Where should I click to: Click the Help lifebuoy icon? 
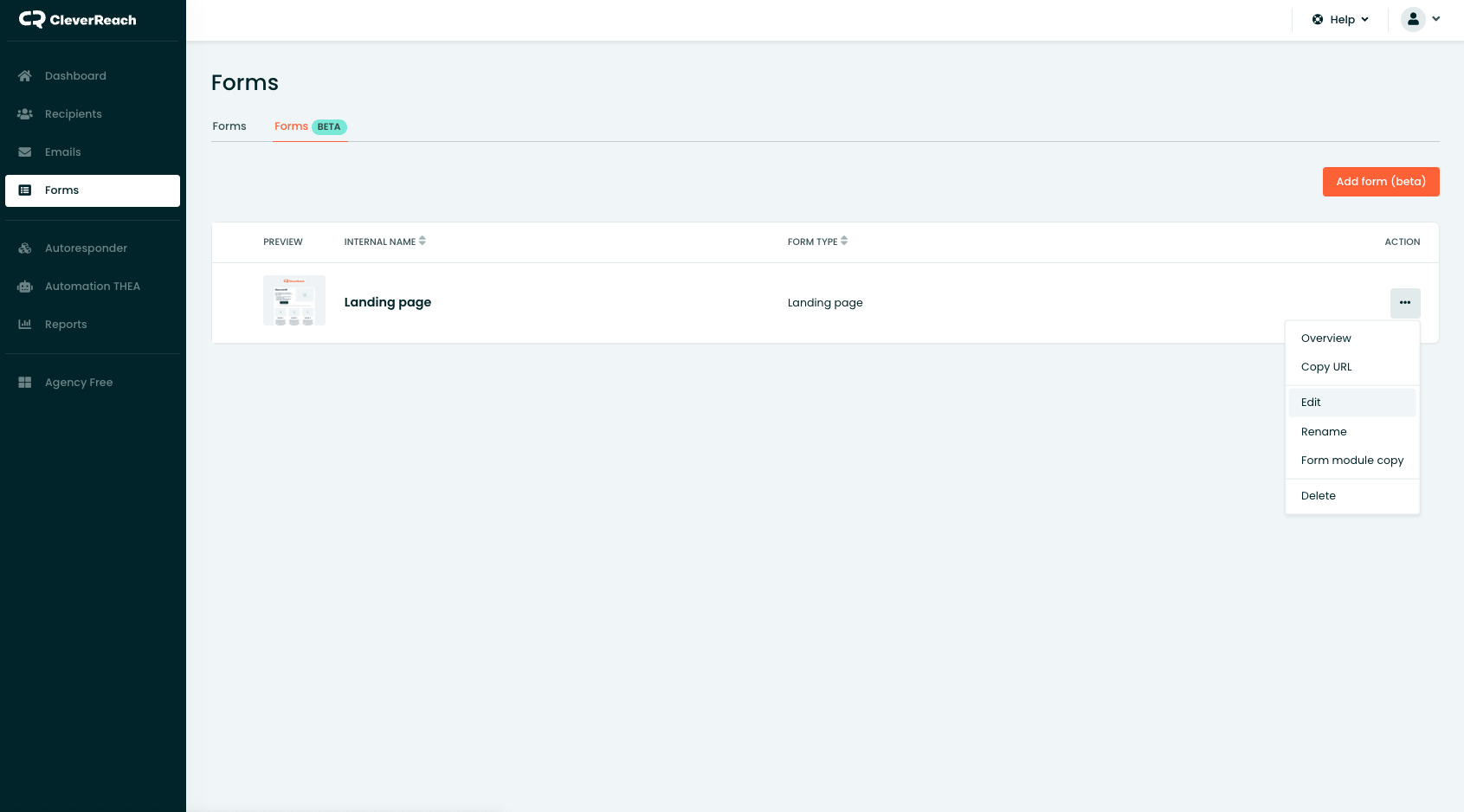point(1318,20)
